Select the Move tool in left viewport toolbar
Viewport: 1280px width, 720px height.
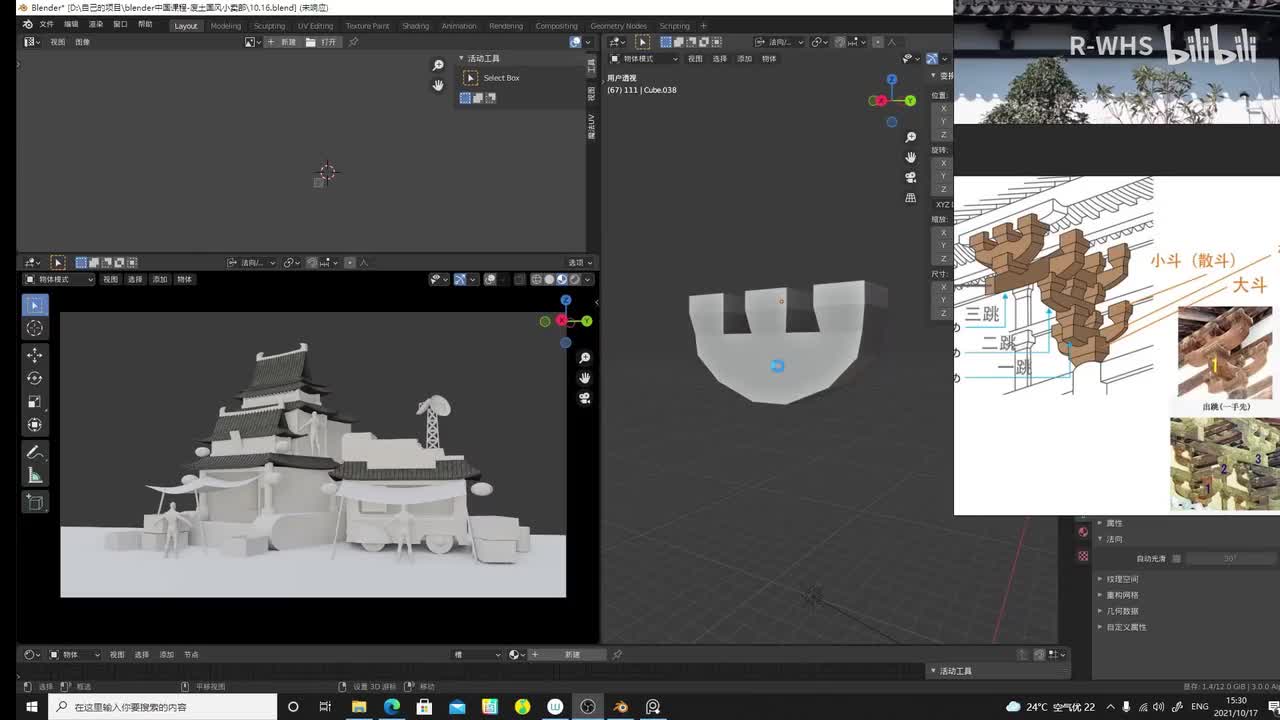tap(34, 355)
